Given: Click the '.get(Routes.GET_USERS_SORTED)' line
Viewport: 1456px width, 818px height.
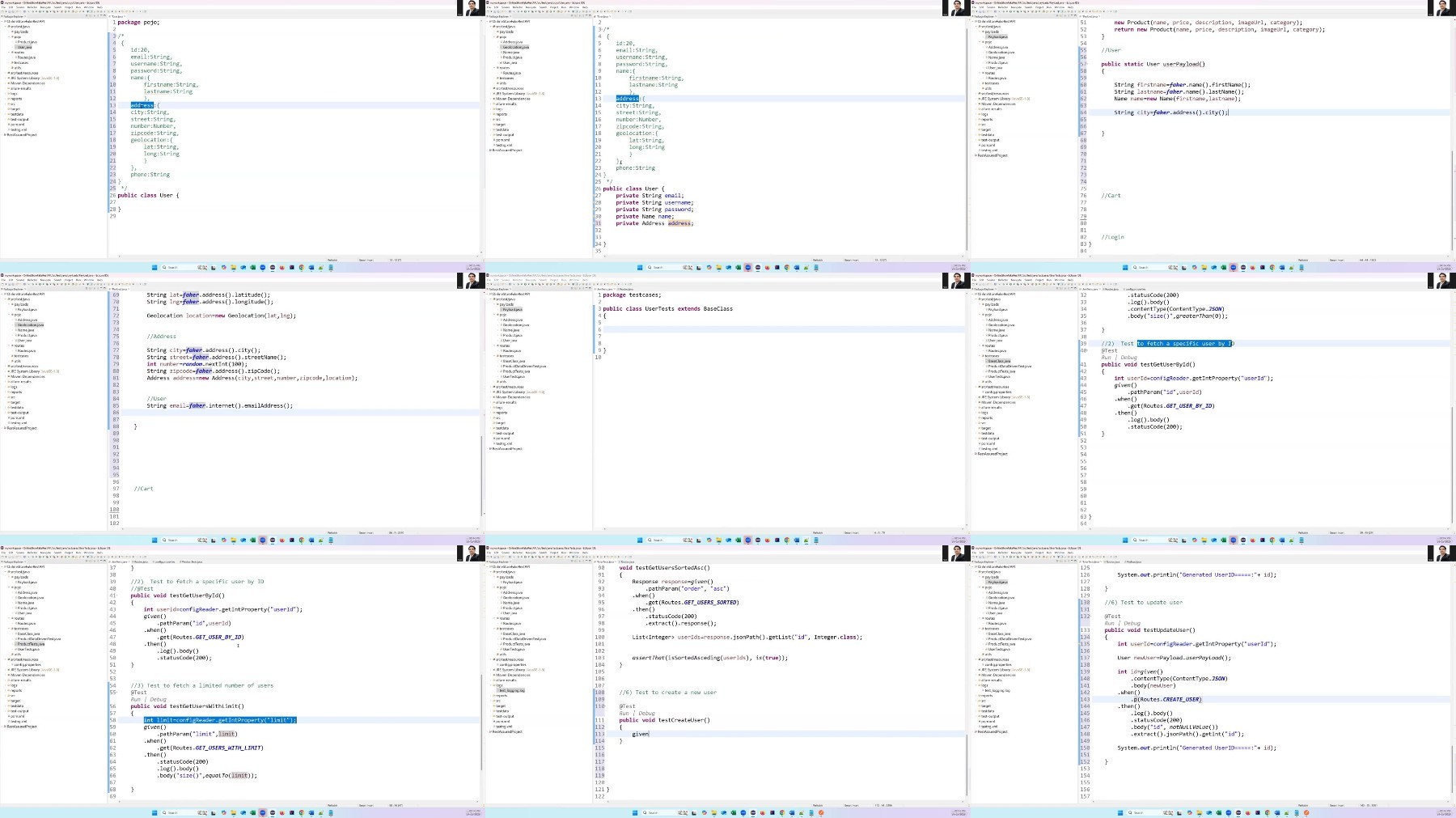Looking at the screenshot, I should point(692,602).
